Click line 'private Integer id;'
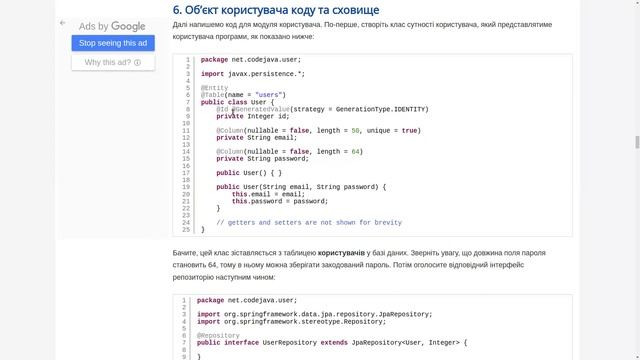The width and height of the screenshot is (640, 360). coord(253,116)
